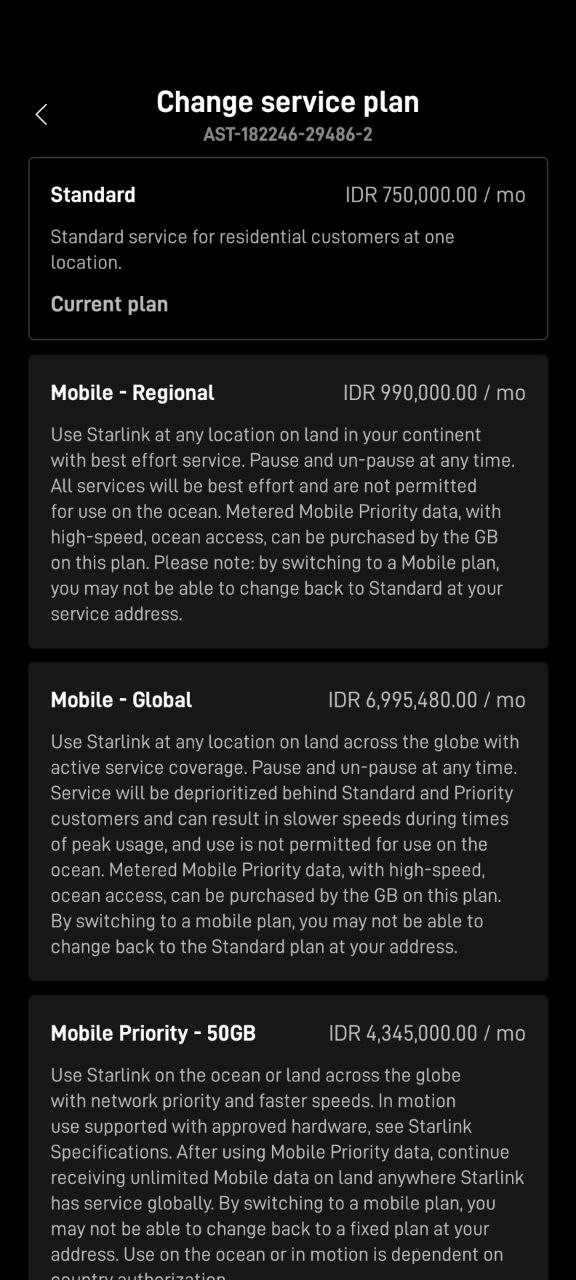Screen dimensions: 576x1280
Task: Click the Standard plan name heading
Action: 93,195
